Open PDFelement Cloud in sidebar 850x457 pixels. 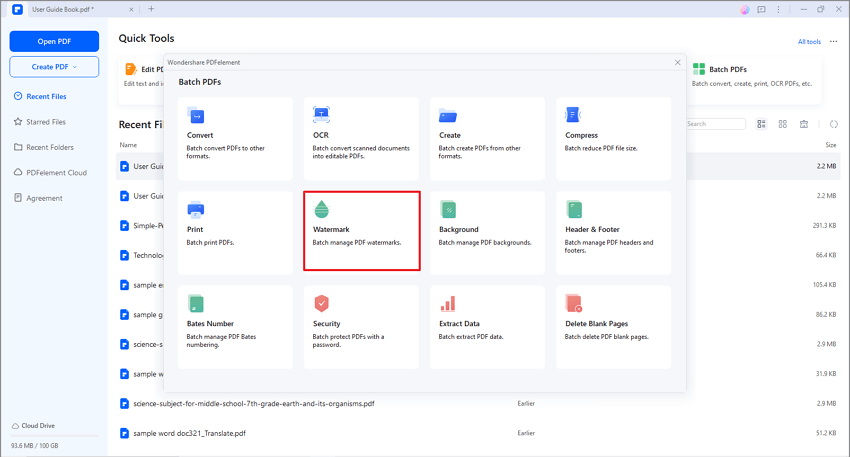click(50, 172)
